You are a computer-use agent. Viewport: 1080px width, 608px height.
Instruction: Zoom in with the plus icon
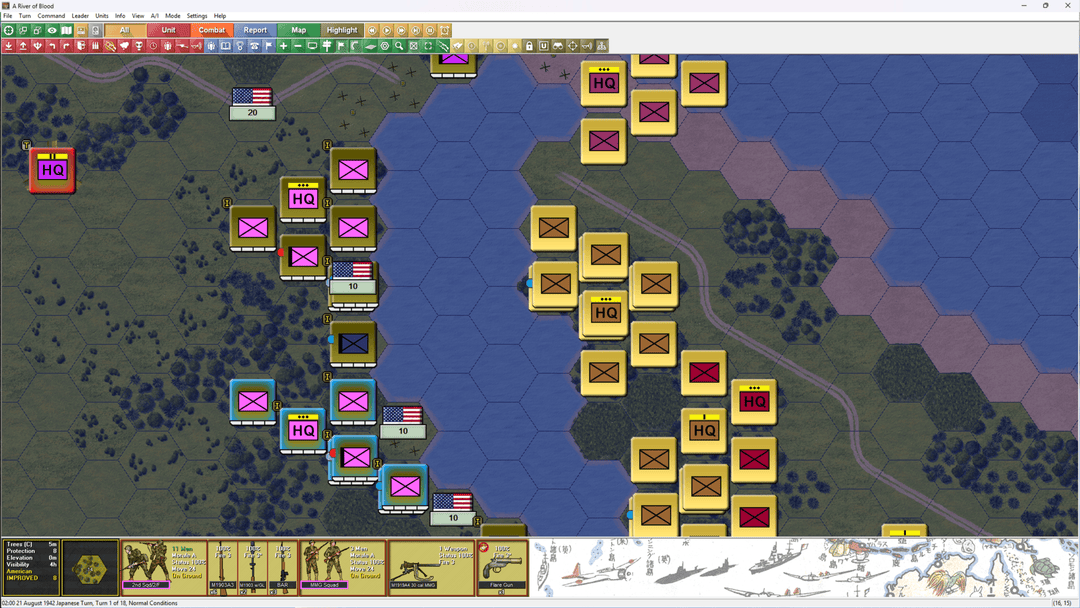[x=283, y=46]
